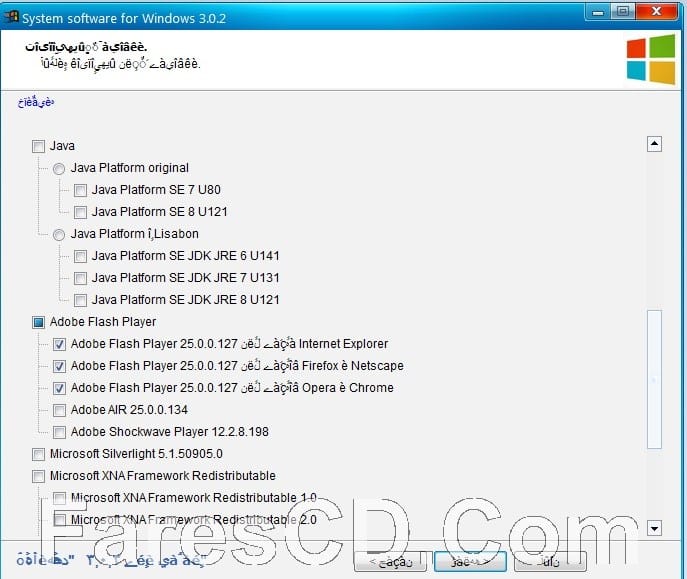Screen dimensions: 687x579
Task: Click the title text 'System software for Windows 3.0.2'
Action: (124, 18)
